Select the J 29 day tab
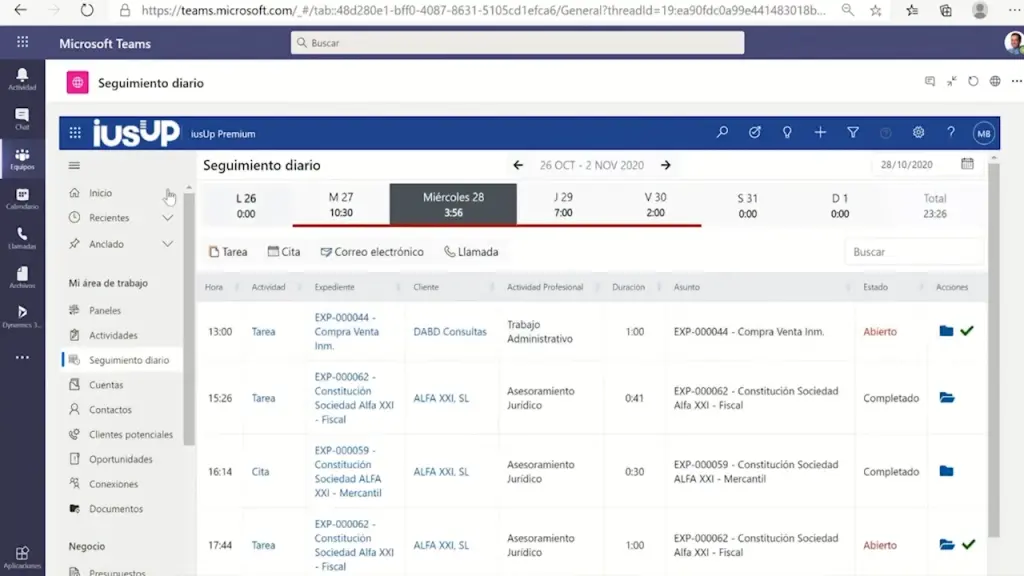 pyautogui.click(x=563, y=205)
